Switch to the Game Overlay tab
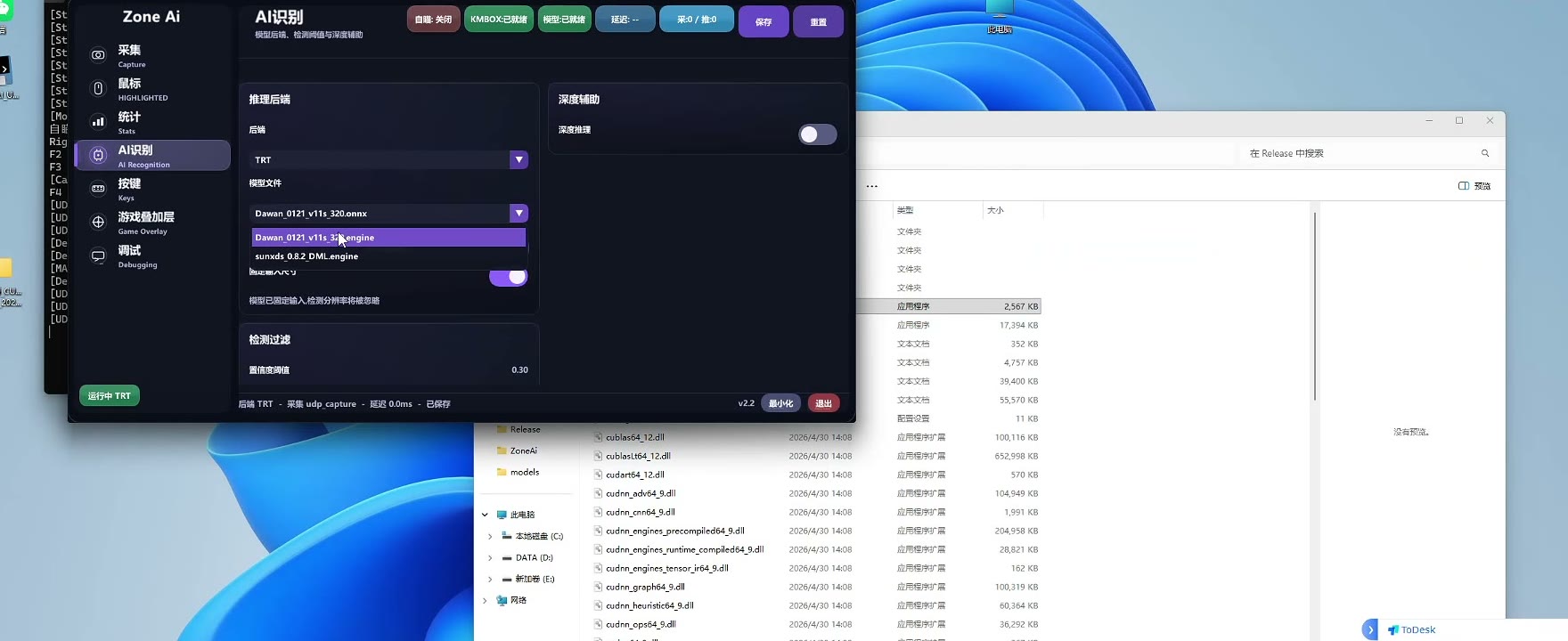1568x641 pixels. tap(152, 222)
